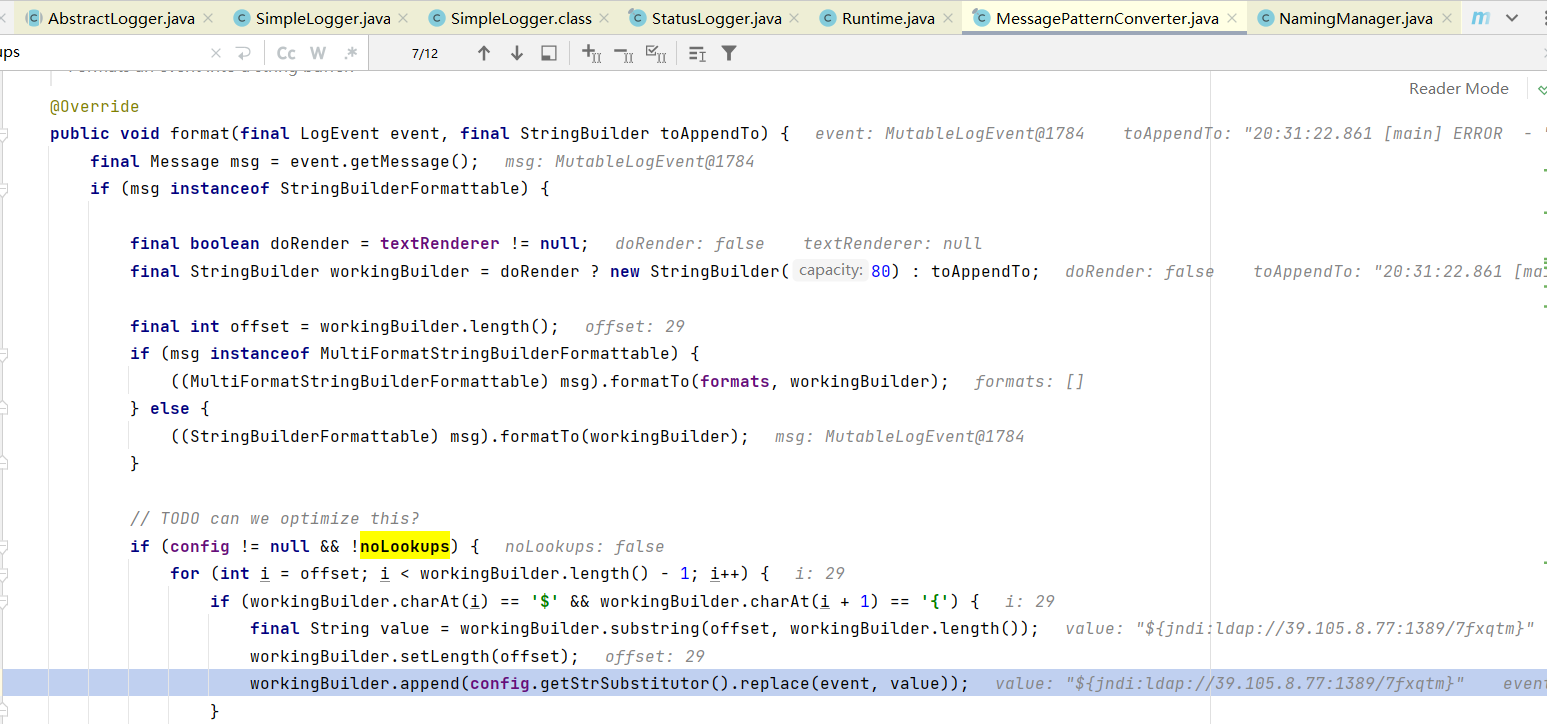
Task: Open search results in Find window
Action: (549, 54)
